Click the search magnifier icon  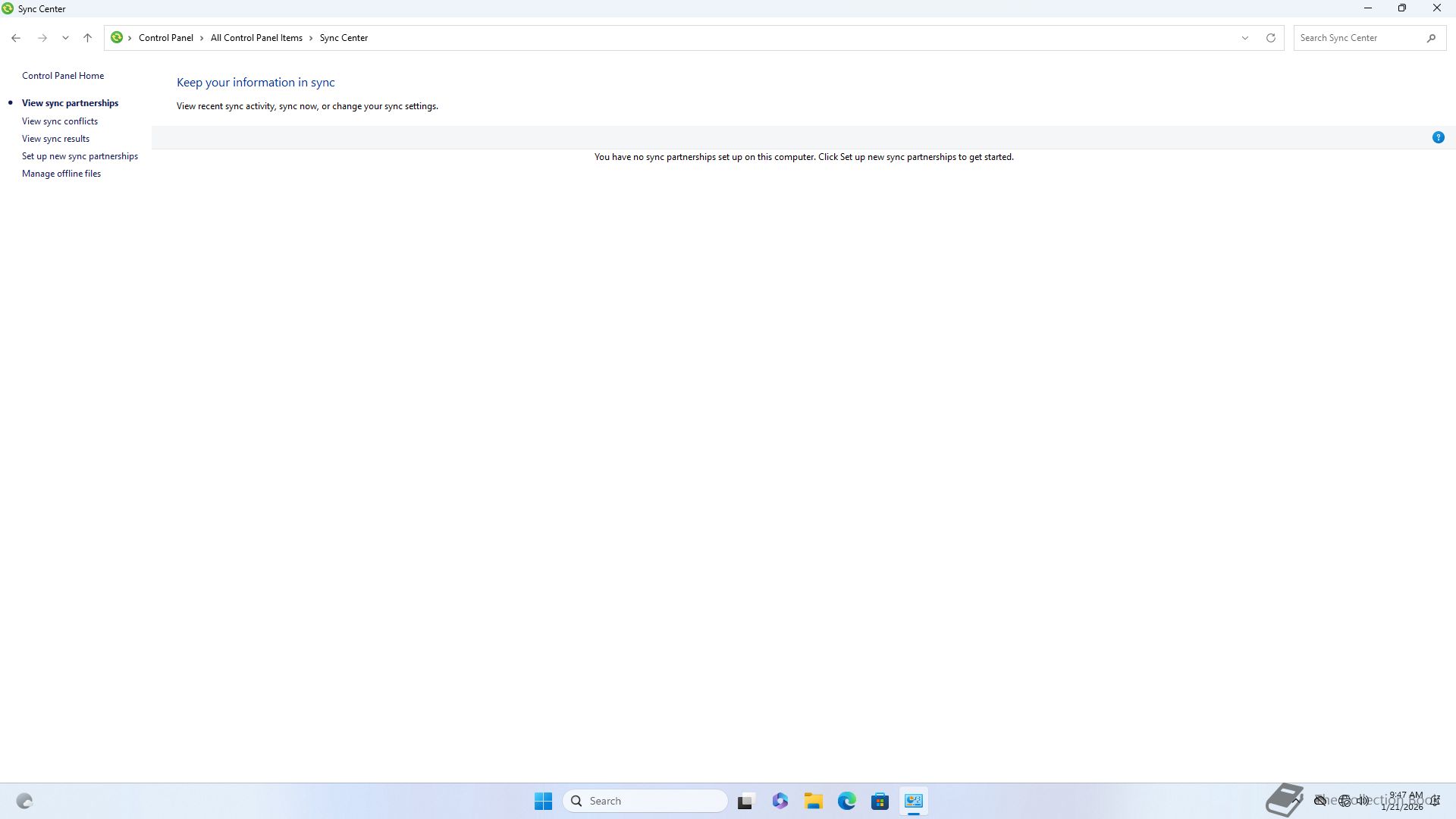[x=1431, y=38]
